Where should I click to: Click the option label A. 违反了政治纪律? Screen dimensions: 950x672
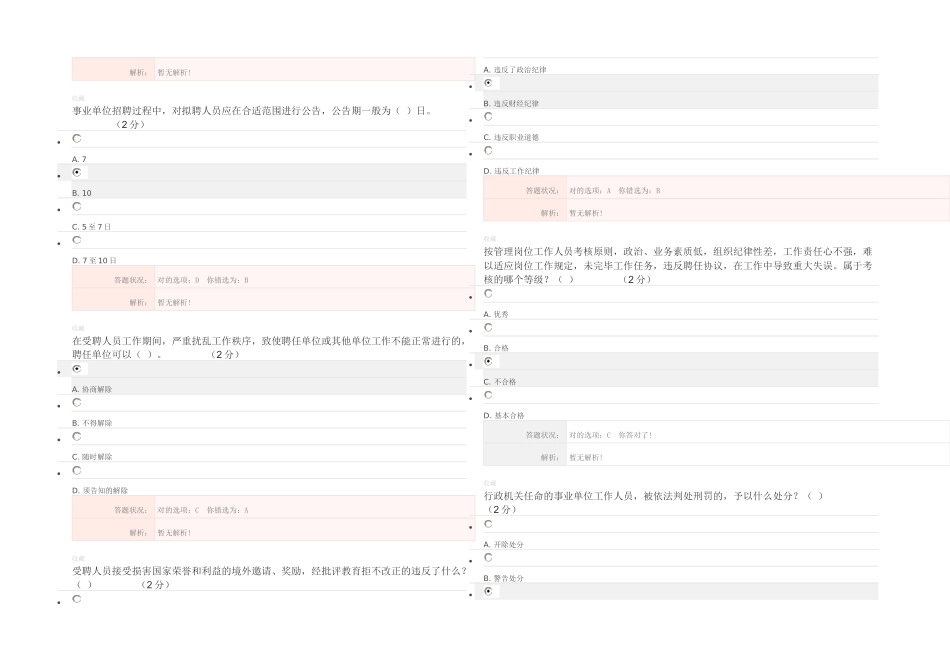[x=515, y=70]
